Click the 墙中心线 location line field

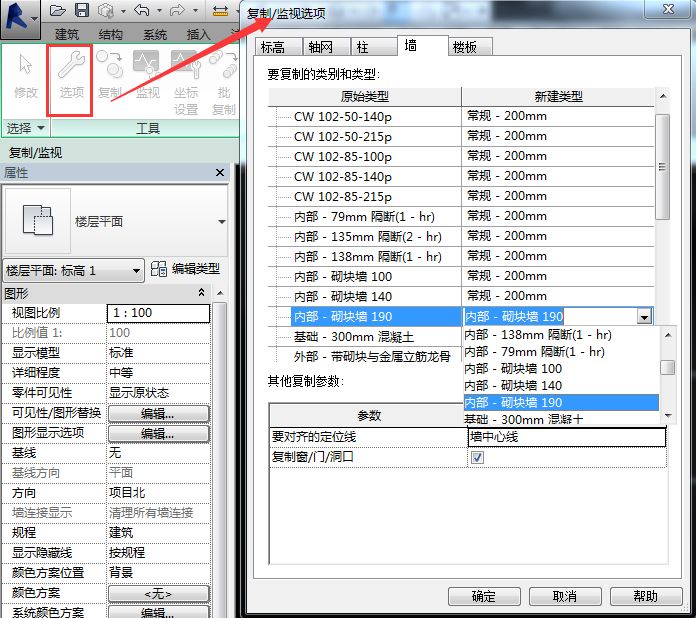pos(567,437)
